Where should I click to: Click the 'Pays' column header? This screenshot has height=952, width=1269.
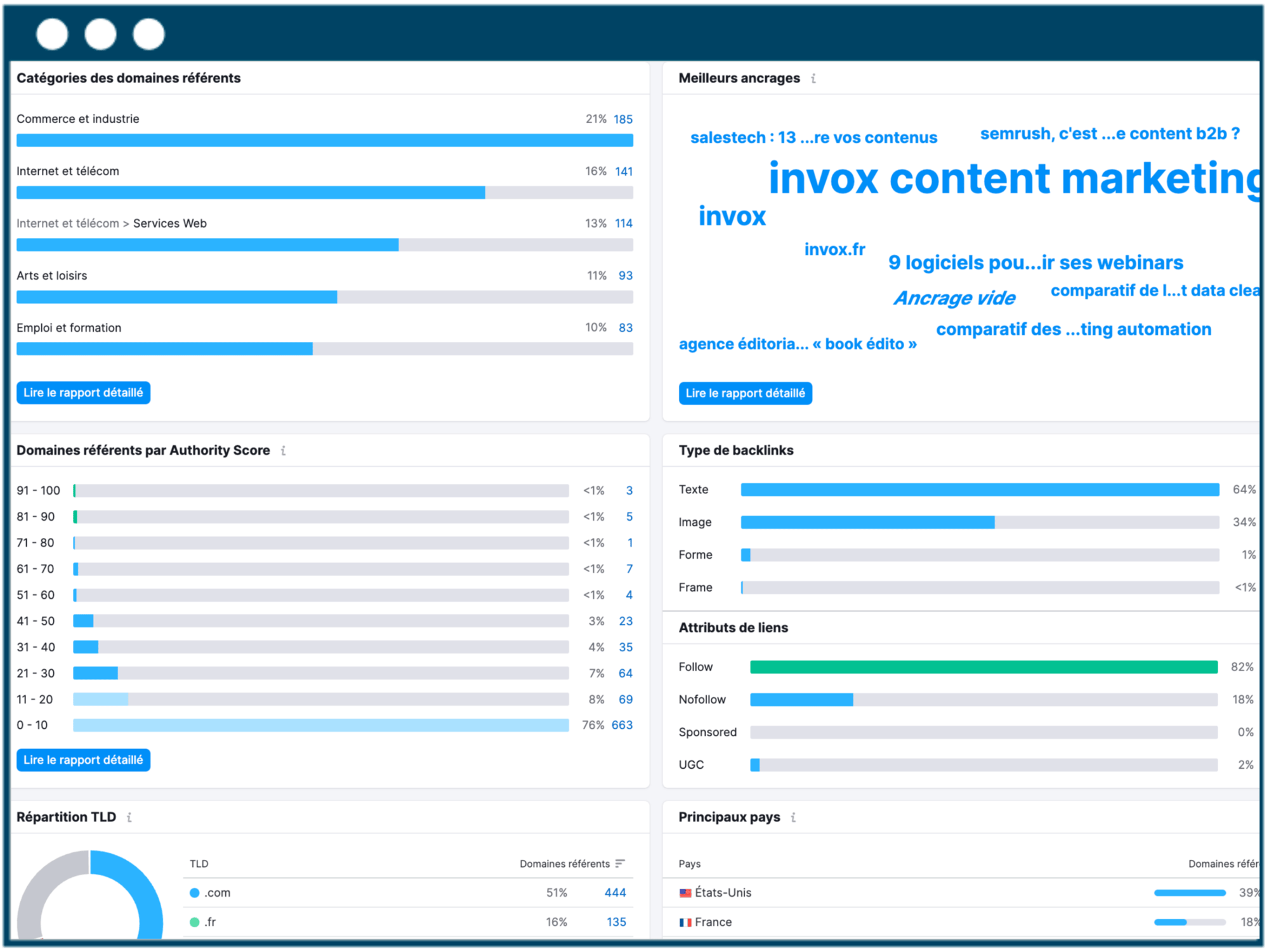(x=690, y=864)
